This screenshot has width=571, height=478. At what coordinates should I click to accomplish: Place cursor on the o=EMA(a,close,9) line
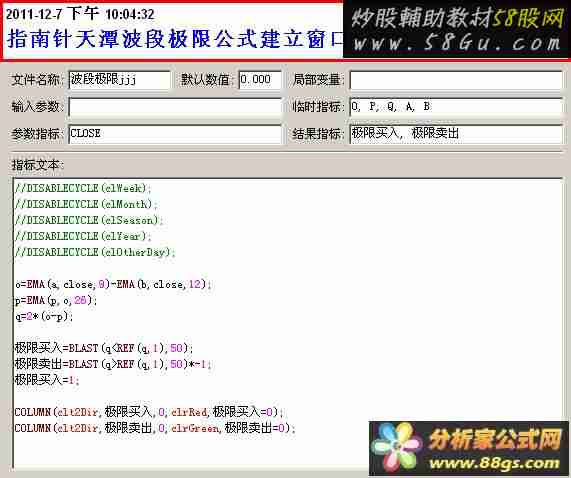pos(113,284)
